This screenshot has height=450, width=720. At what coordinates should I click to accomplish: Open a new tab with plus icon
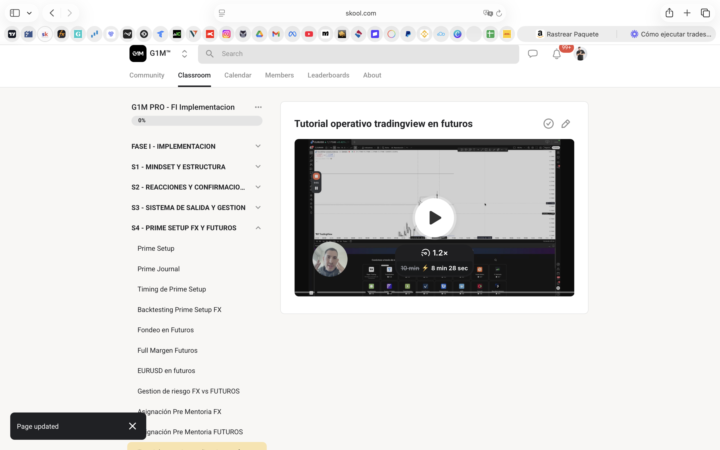tap(687, 13)
